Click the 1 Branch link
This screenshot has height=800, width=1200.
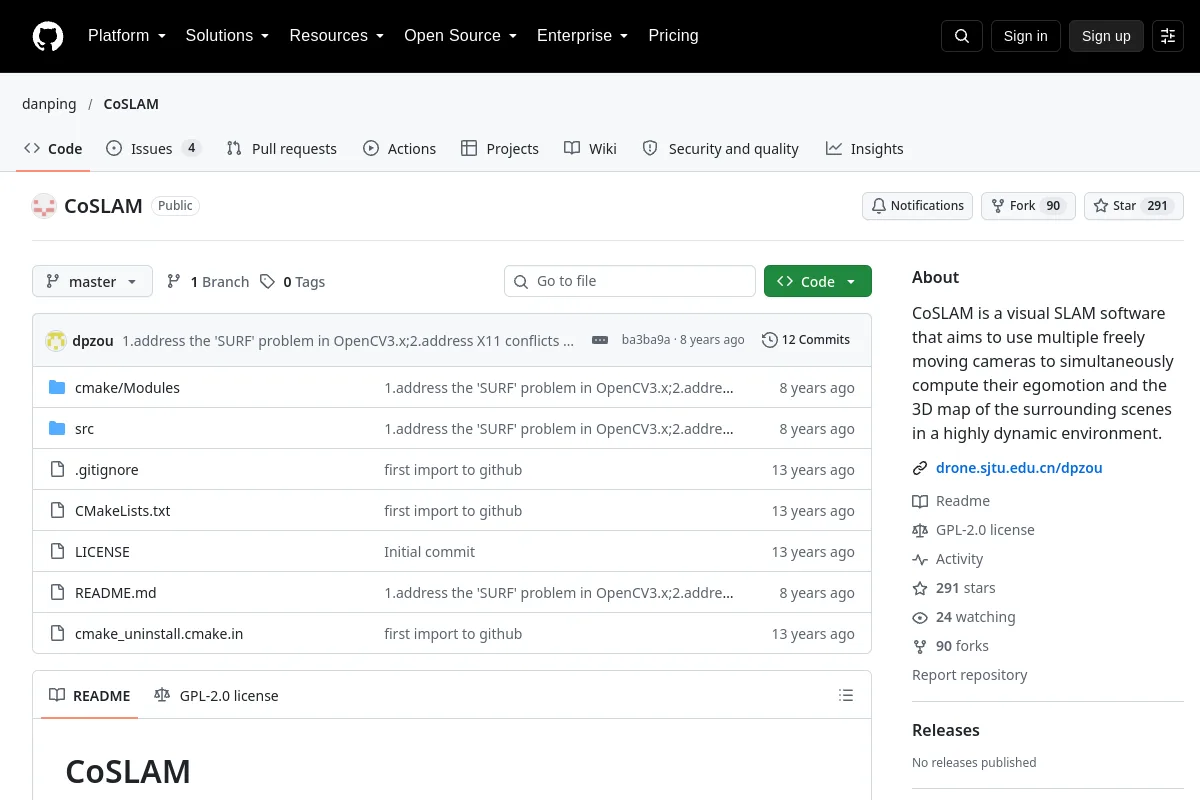coord(208,282)
